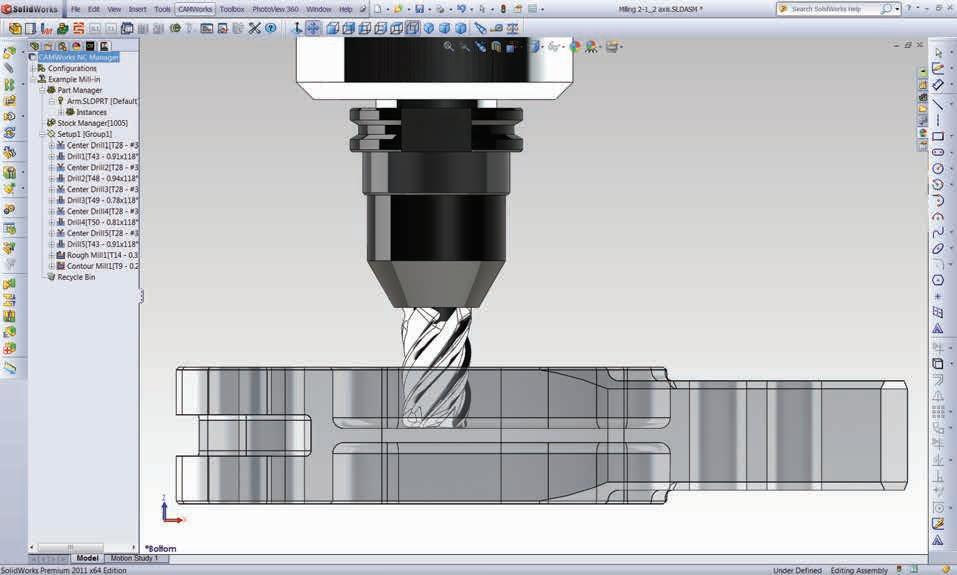The width and height of the screenshot is (957, 575).
Task: Click the New document icon
Action: 378,9
